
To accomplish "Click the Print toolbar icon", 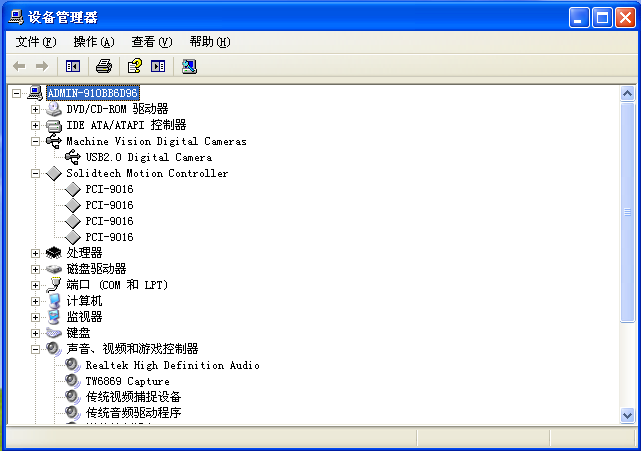I will (x=103, y=66).
